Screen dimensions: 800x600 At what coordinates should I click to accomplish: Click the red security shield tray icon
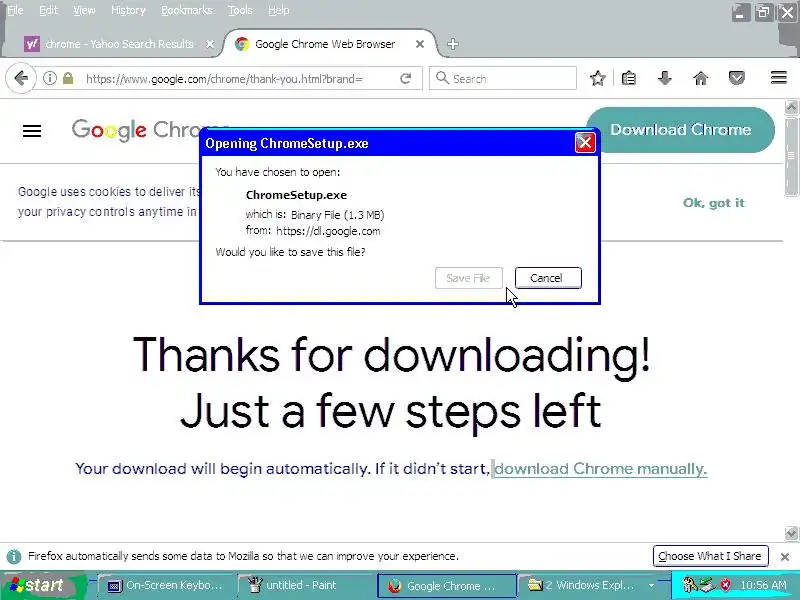[x=725, y=585]
